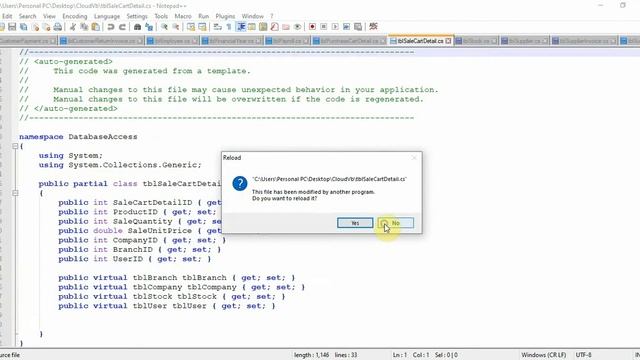Toggle synchronize horizontal scrolling icon

[x=202, y=27]
